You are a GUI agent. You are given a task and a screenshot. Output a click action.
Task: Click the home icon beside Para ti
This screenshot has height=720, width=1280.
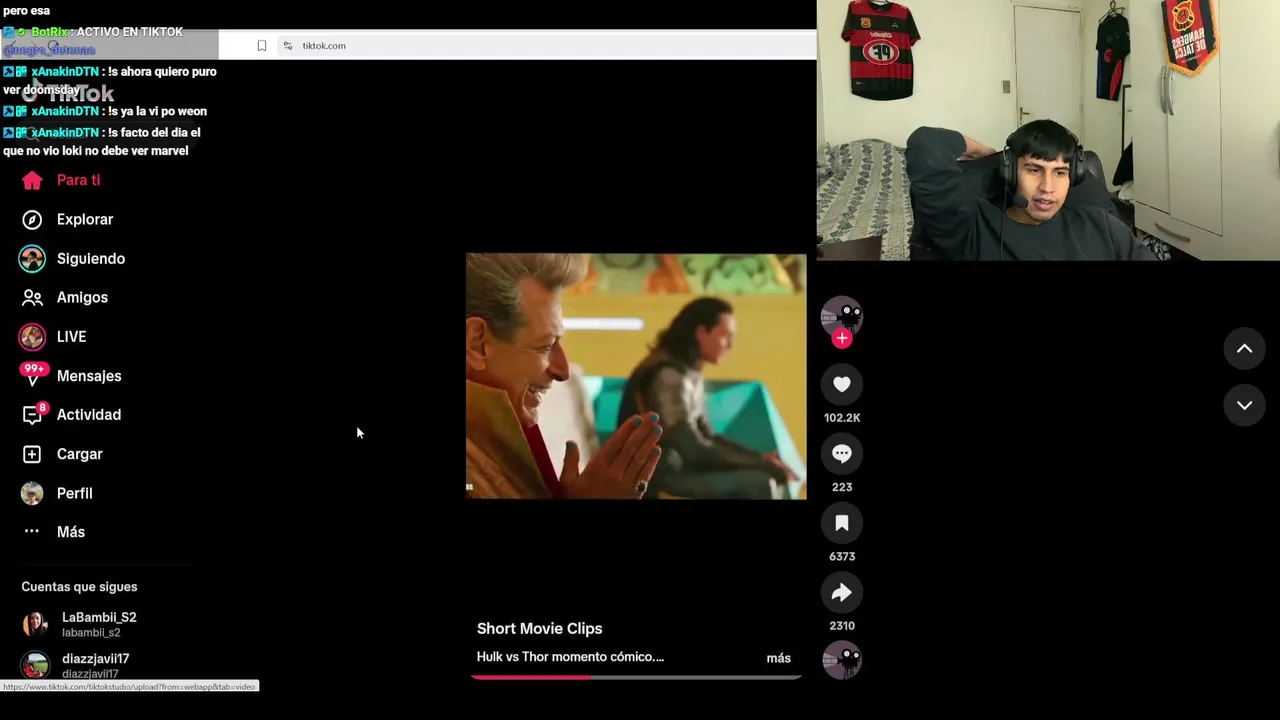point(32,180)
